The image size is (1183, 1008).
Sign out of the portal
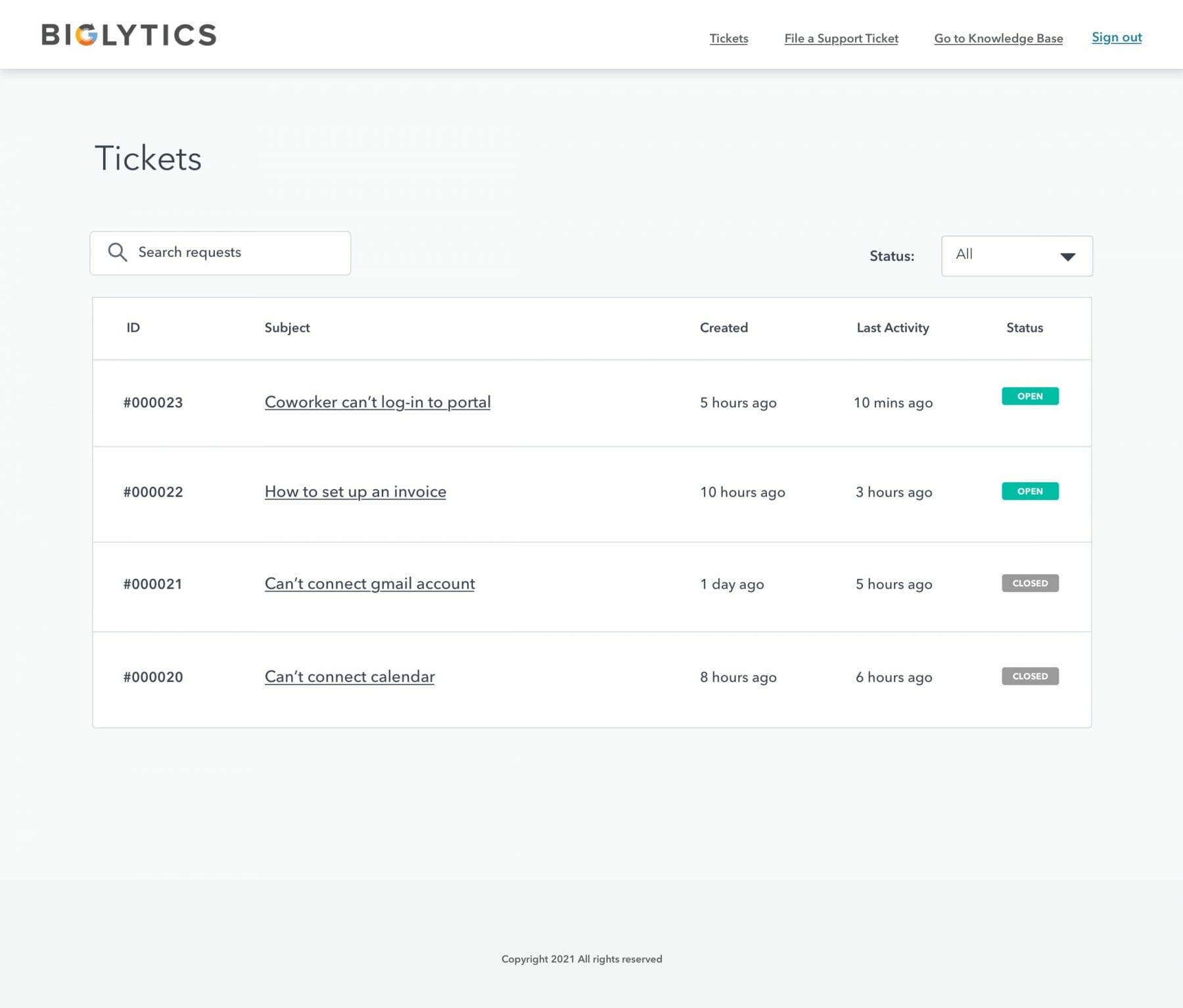tap(1116, 37)
